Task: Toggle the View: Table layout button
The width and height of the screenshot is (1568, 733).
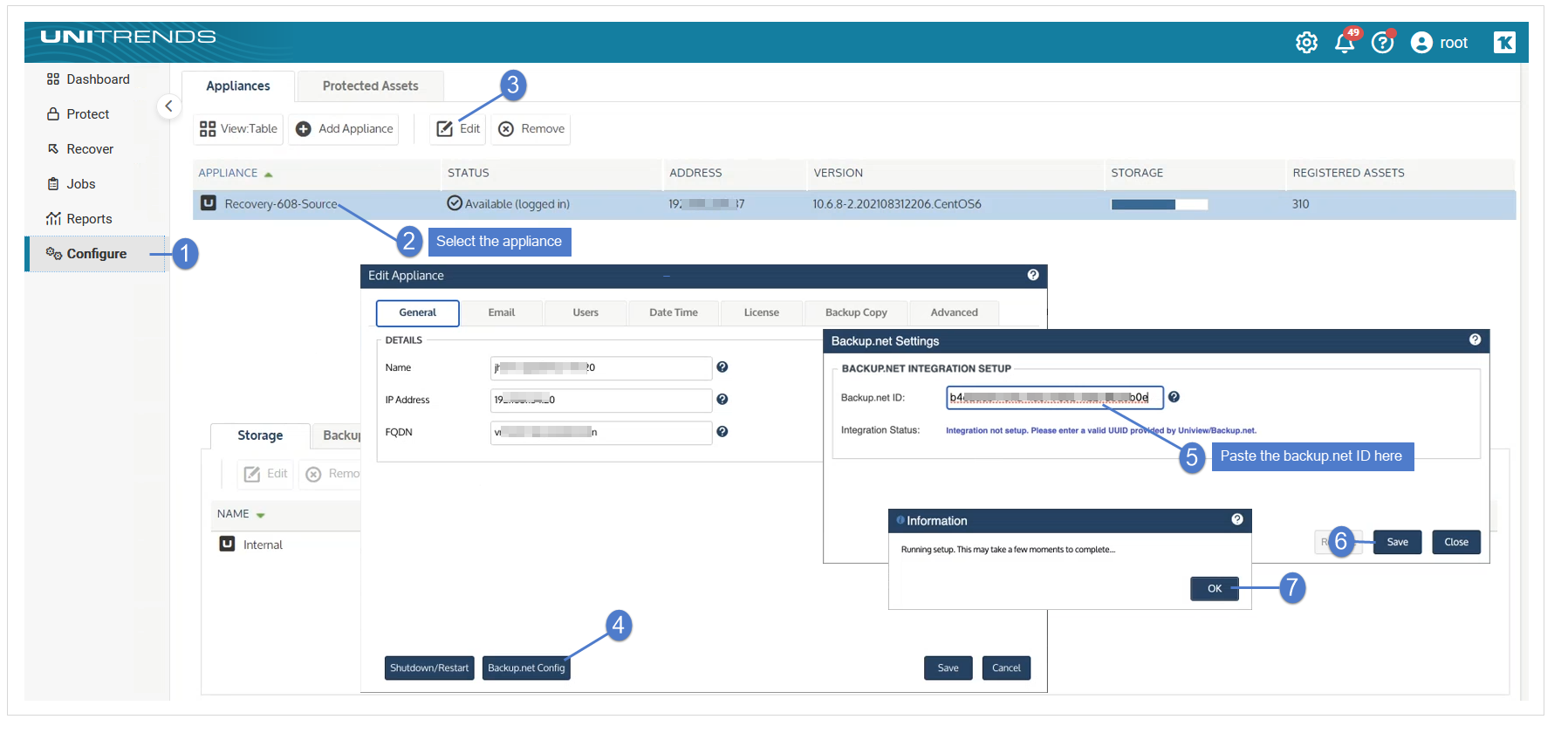Action: pos(238,129)
